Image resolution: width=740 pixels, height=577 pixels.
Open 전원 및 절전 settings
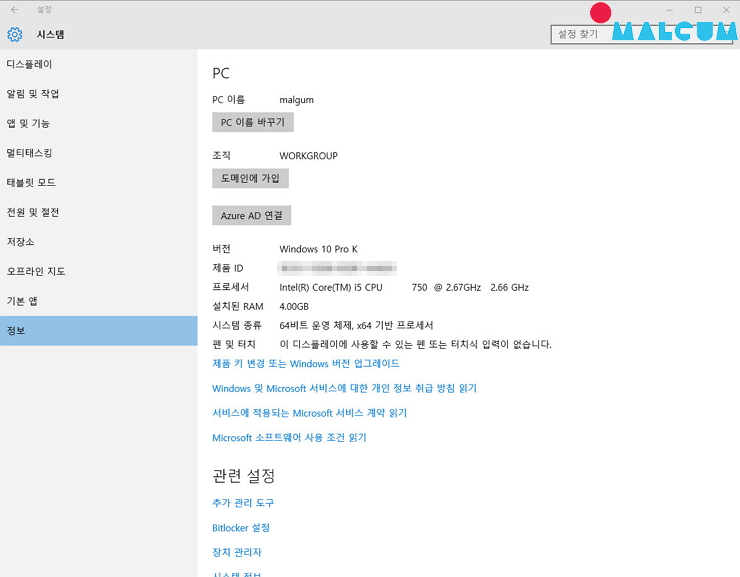tap(99, 212)
